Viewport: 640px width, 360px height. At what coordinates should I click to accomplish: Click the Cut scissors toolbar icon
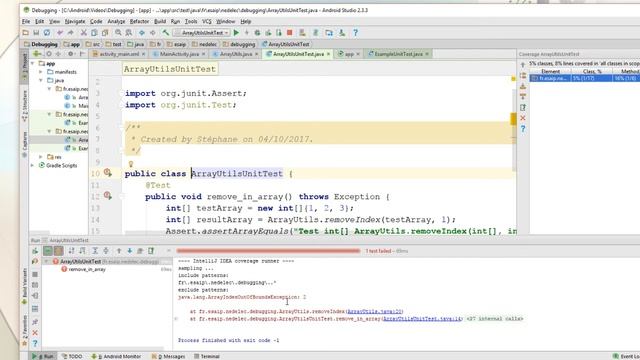point(83,33)
